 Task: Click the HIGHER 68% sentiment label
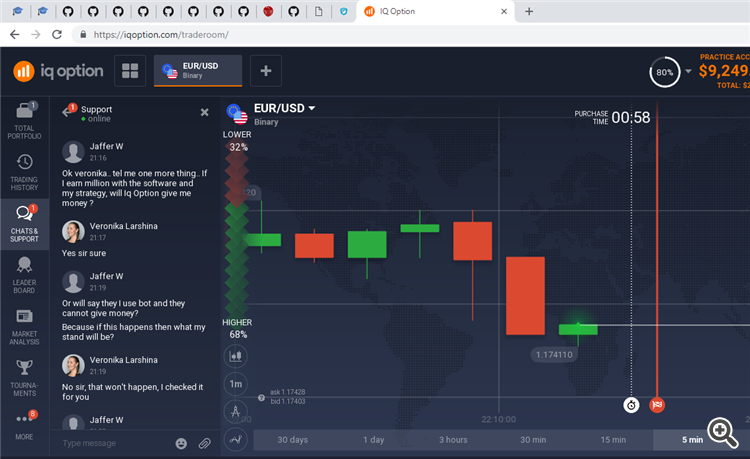237,328
